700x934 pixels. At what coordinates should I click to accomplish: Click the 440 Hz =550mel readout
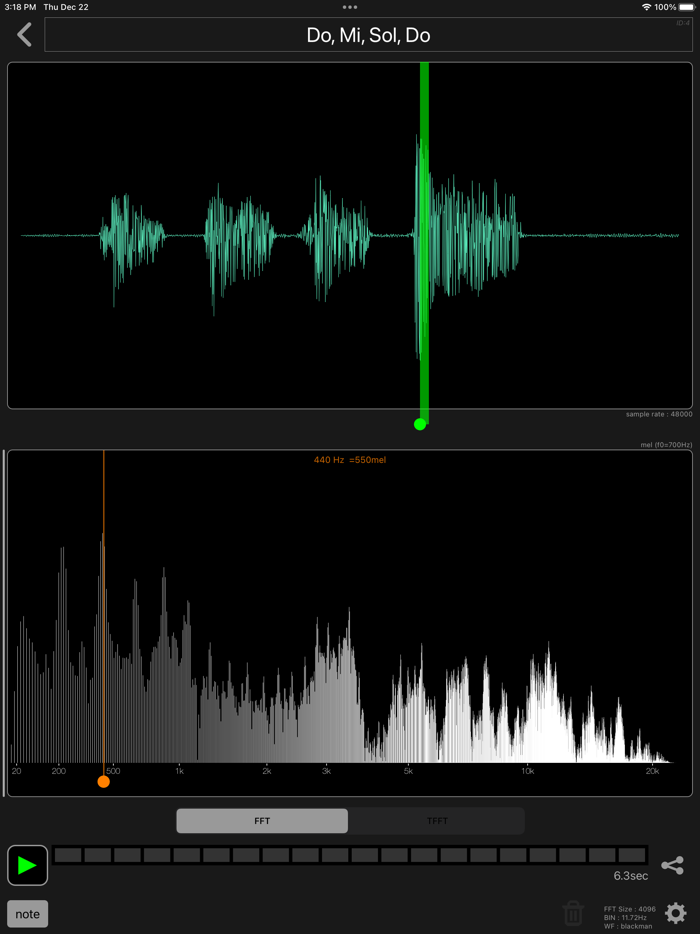[350, 460]
